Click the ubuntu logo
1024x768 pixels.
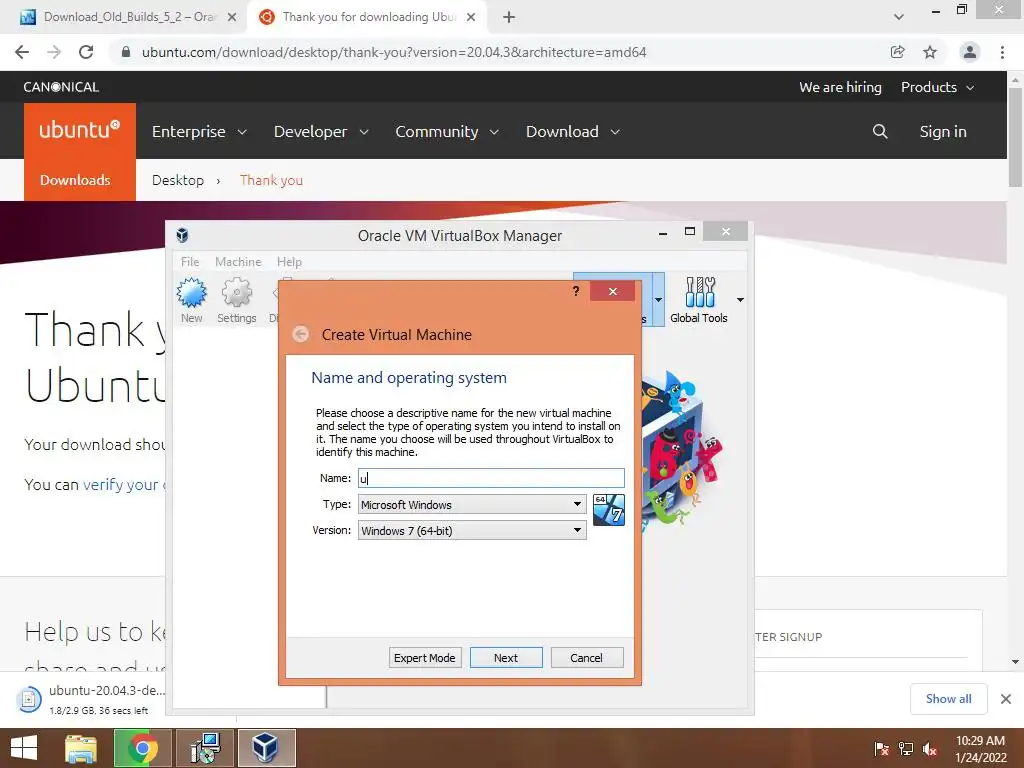(80, 129)
